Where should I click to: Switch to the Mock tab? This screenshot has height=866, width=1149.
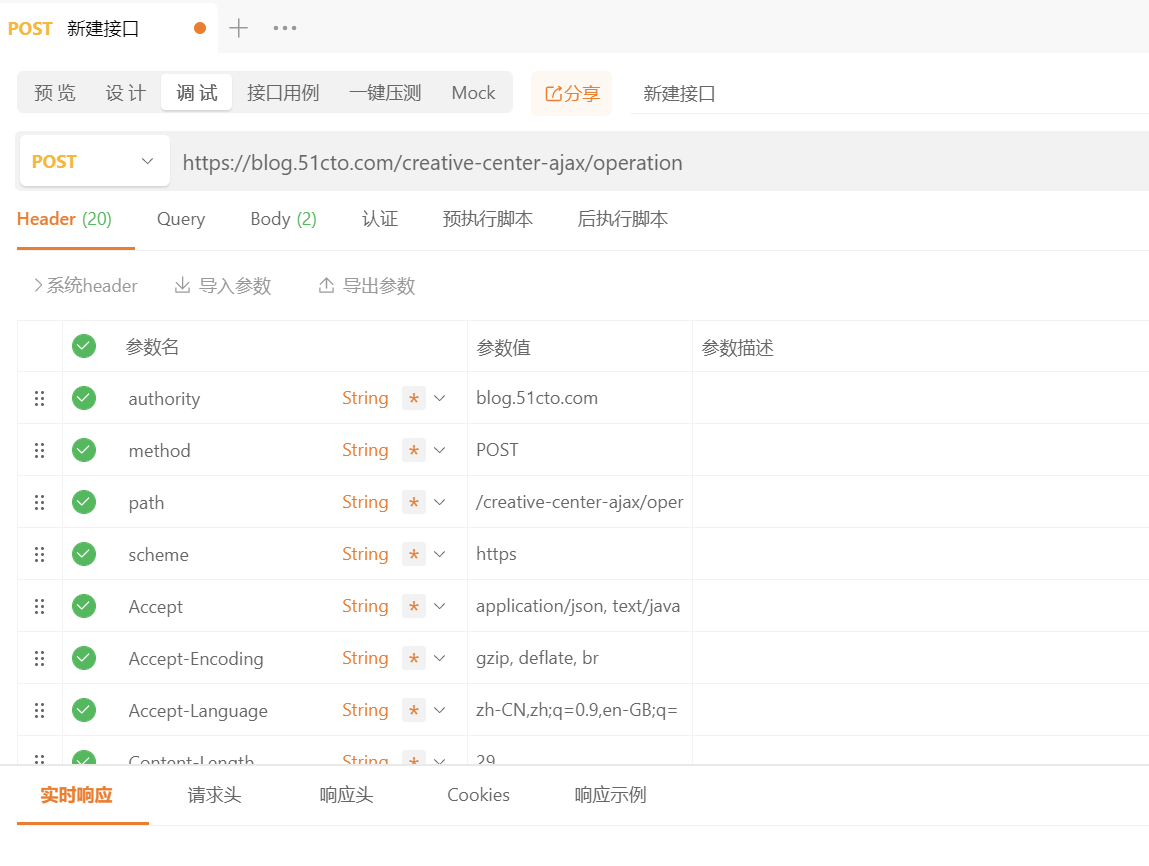(x=472, y=92)
